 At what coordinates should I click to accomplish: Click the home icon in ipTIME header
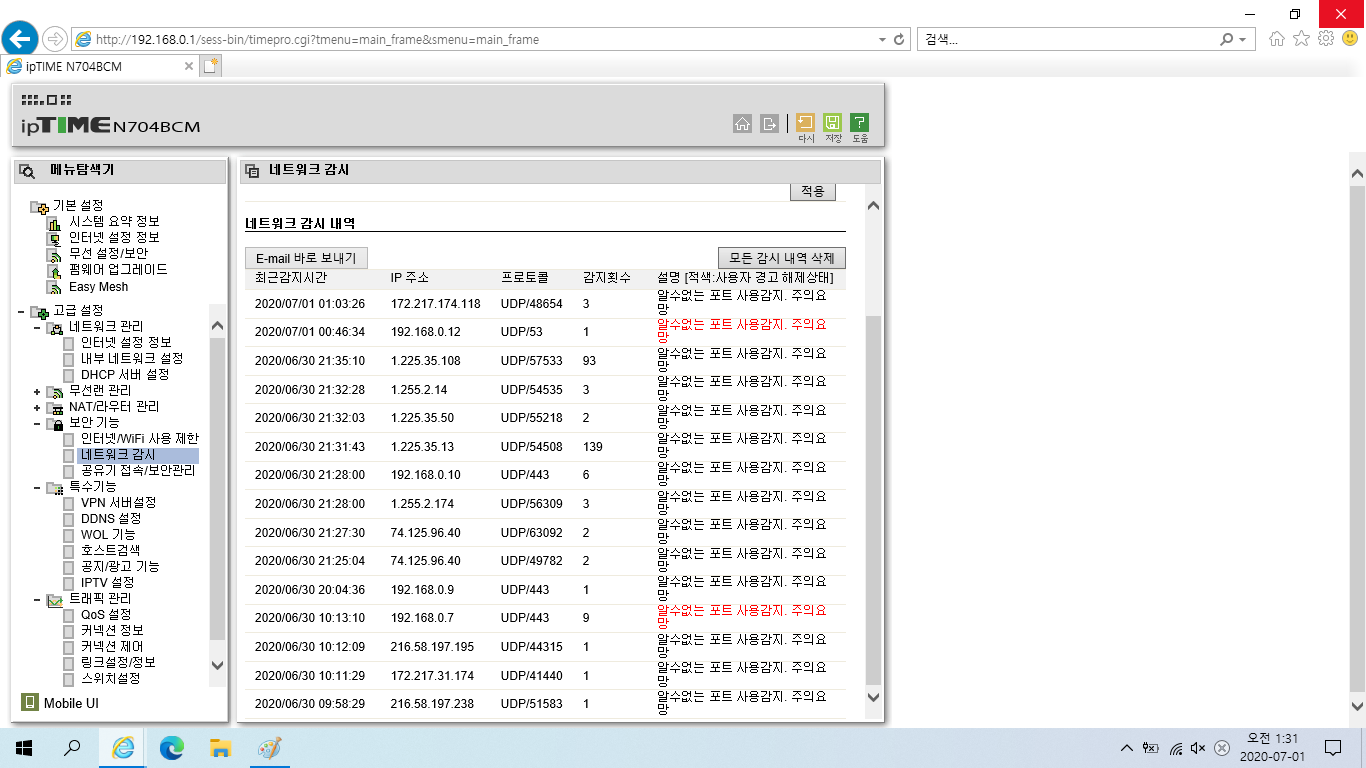pyautogui.click(x=742, y=123)
